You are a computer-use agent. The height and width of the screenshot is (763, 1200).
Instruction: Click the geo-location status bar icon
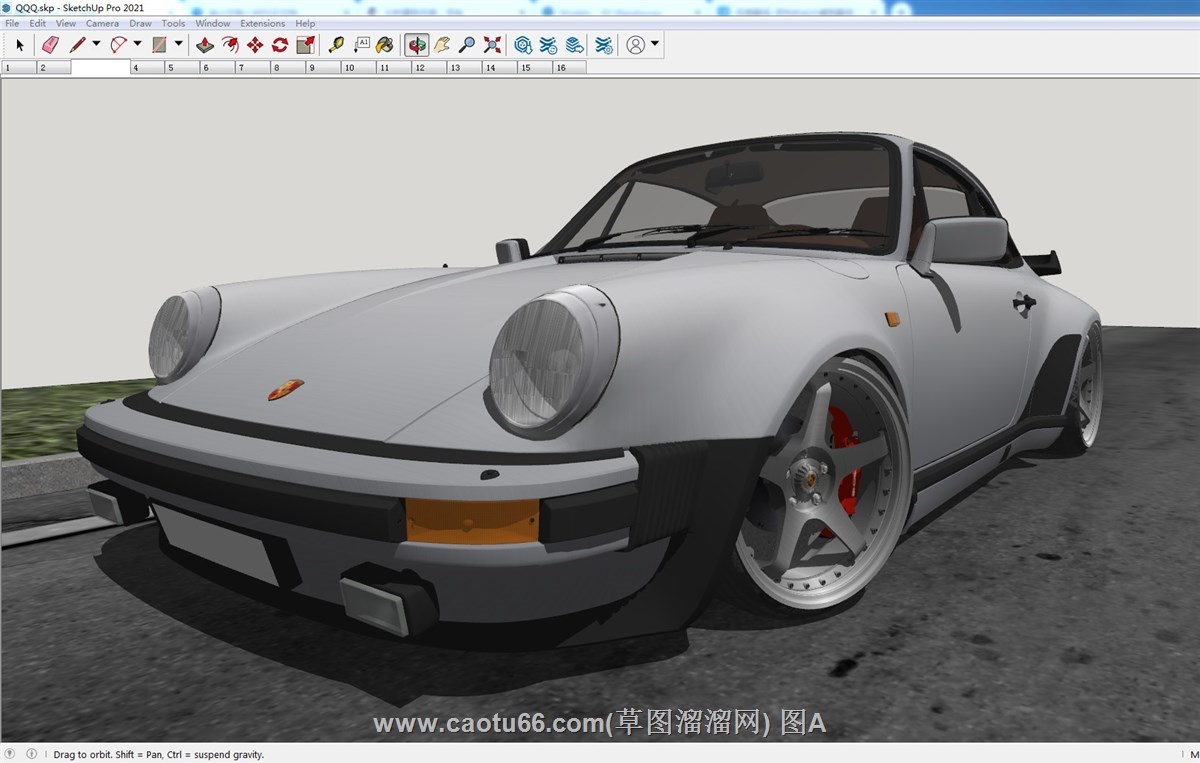click(x=10, y=754)
